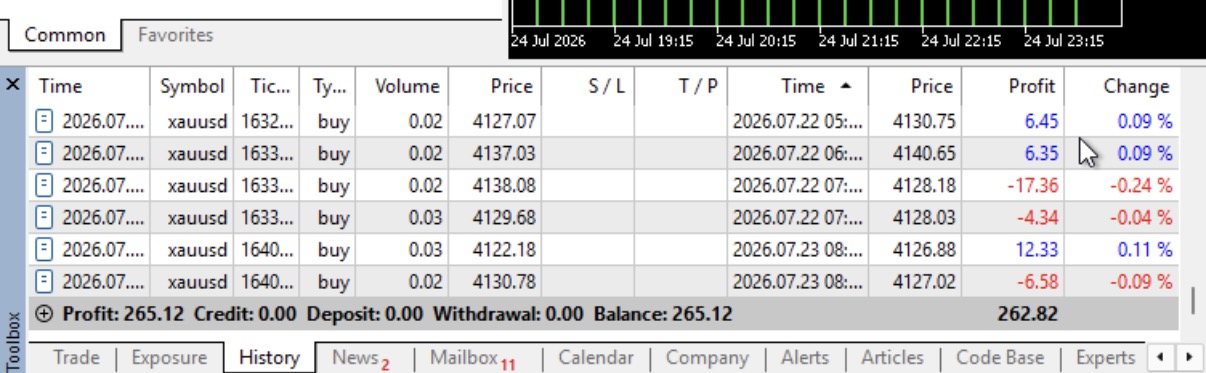Select the row icon for profit 6.35
Image resolution: width=1206 pixels, height=373 pixels.
click(x=43, y=154)
